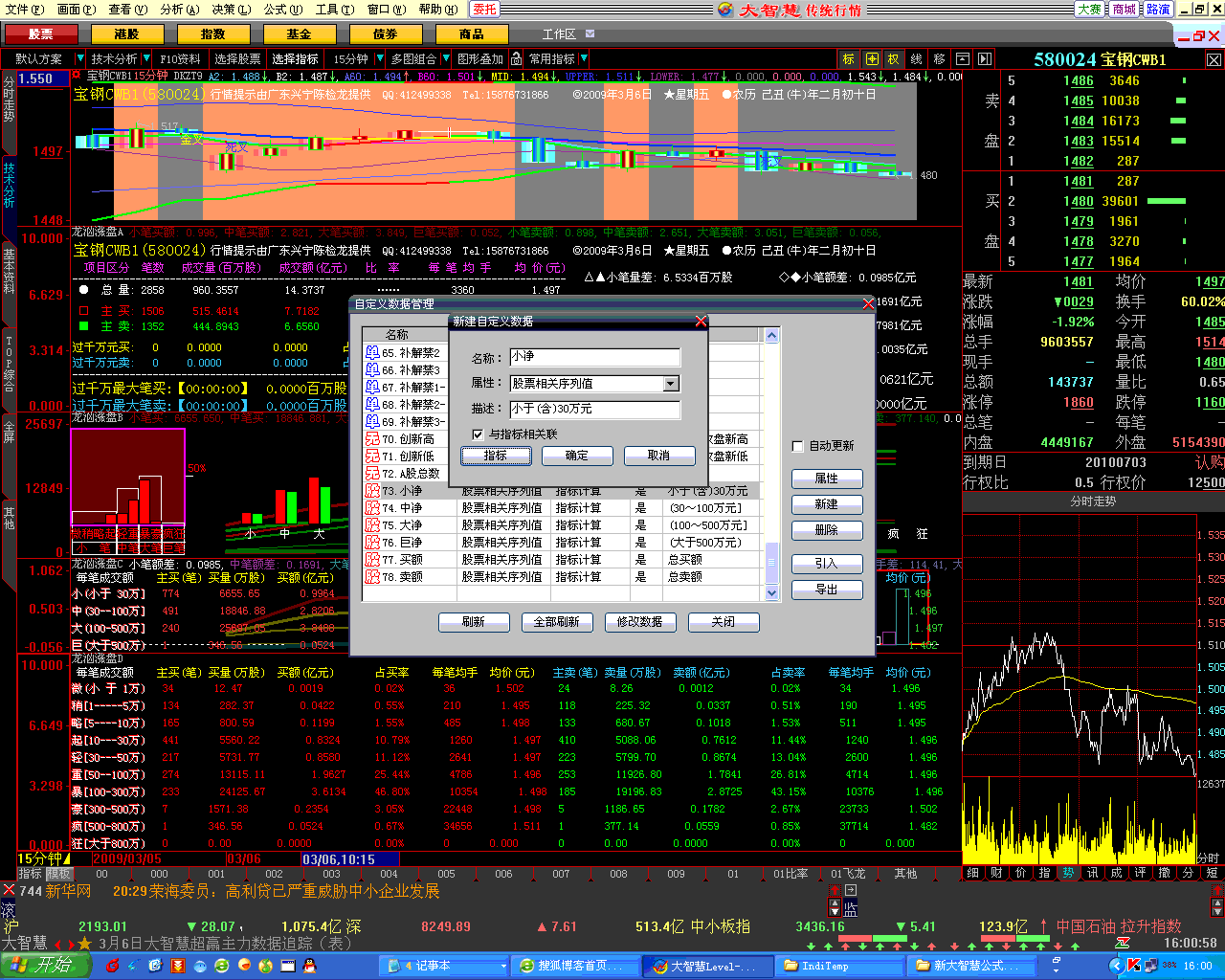The image size is (1225, 980).
Task: Open the 帮助(H) menu
Action: [437, 10]
